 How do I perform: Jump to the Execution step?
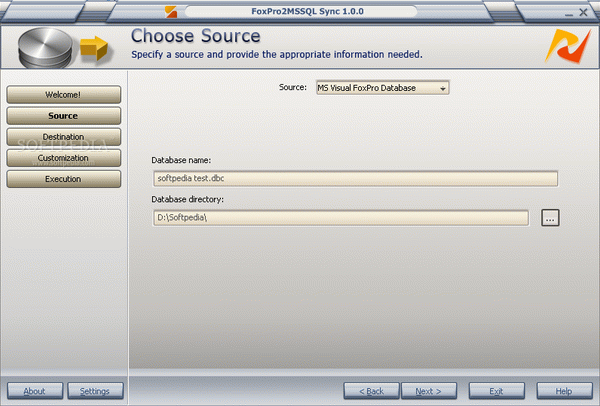pyautogui.click(x=64, y=179)
